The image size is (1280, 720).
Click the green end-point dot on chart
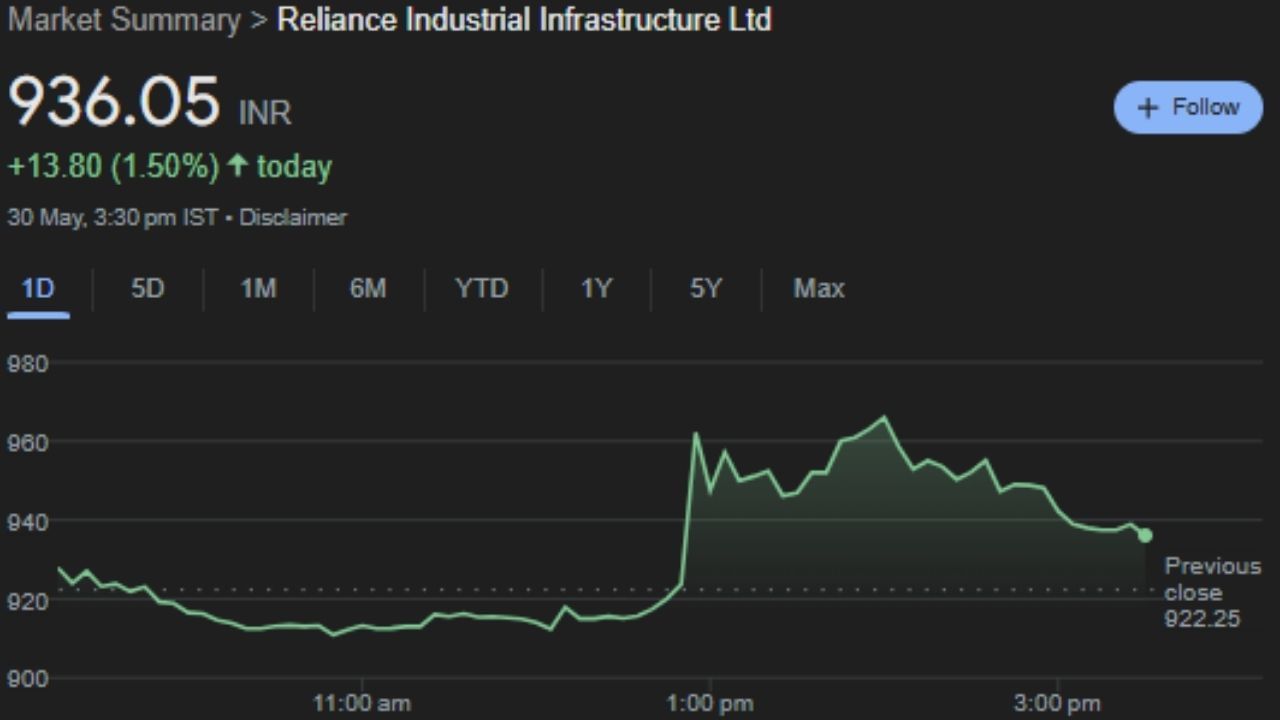(x=1145, y=536)
